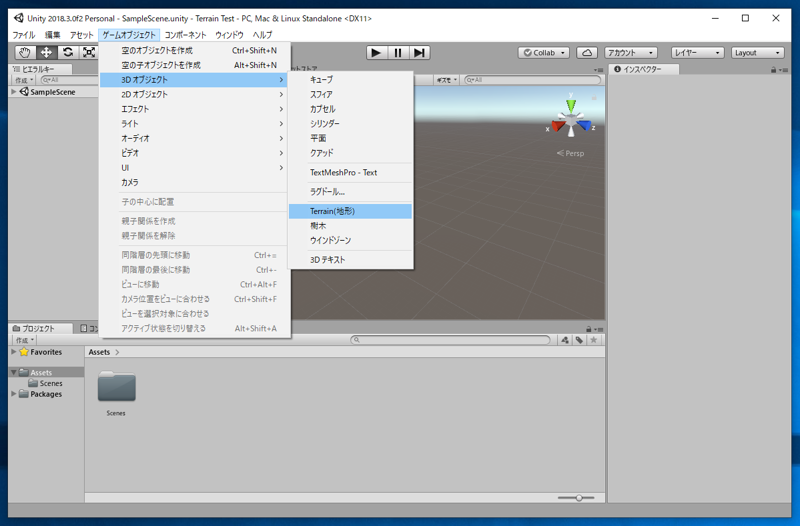Save search favorite star icon
The image size is (800, 526).
tap(593, 340)
